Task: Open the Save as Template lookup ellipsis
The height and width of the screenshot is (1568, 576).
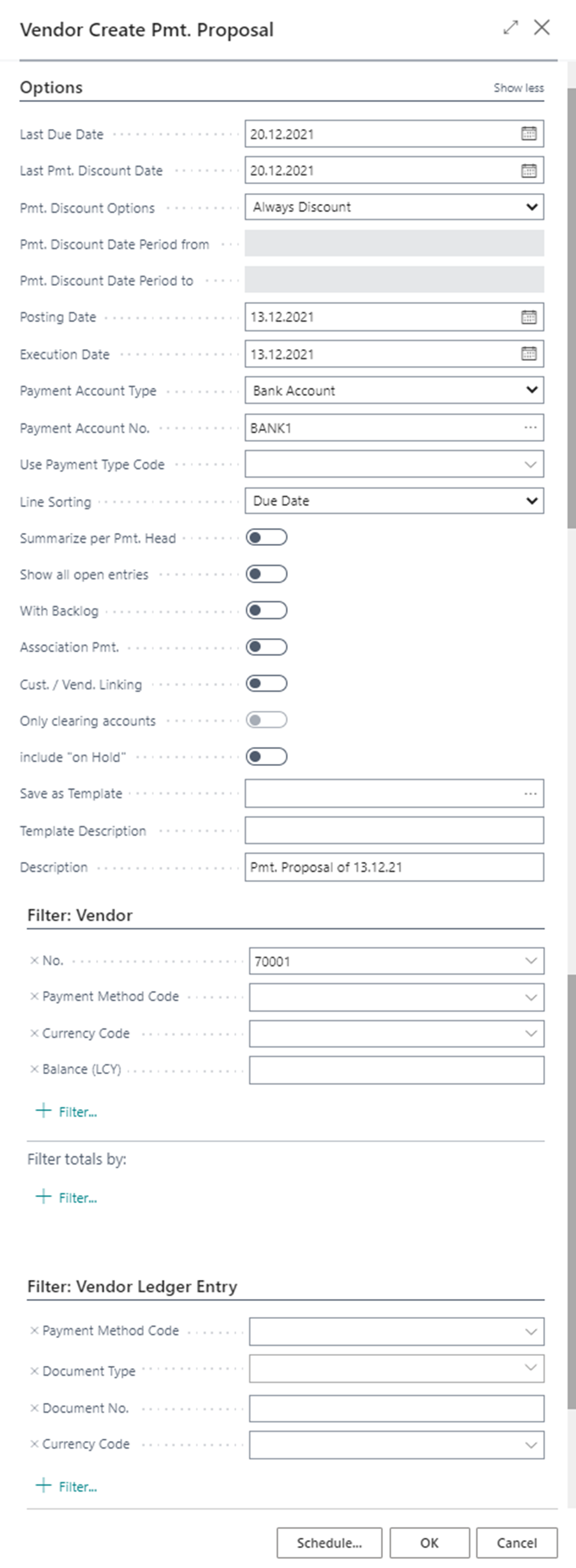Action: (x=531, y=793)
